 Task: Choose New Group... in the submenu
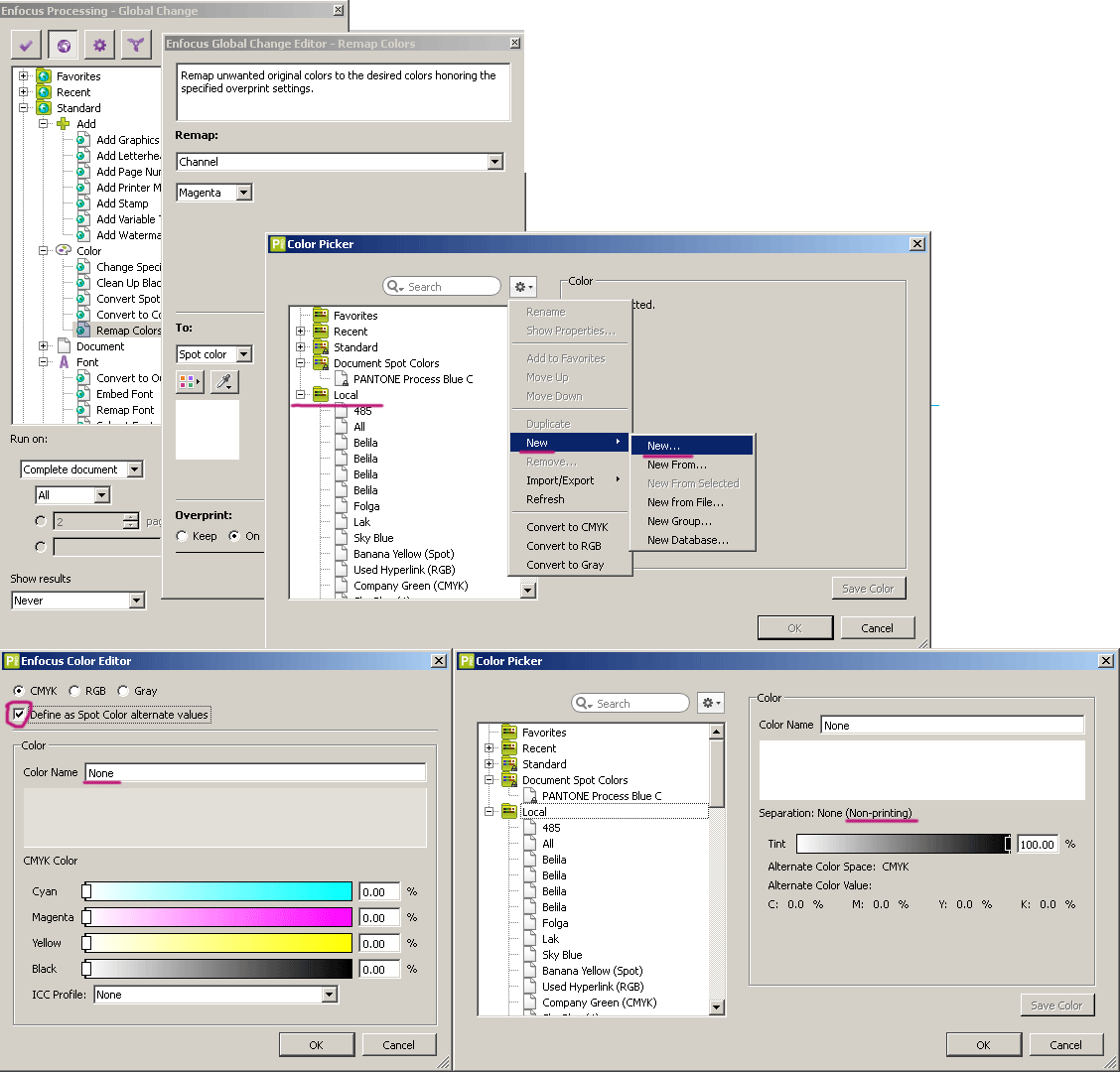pos(692,521)
